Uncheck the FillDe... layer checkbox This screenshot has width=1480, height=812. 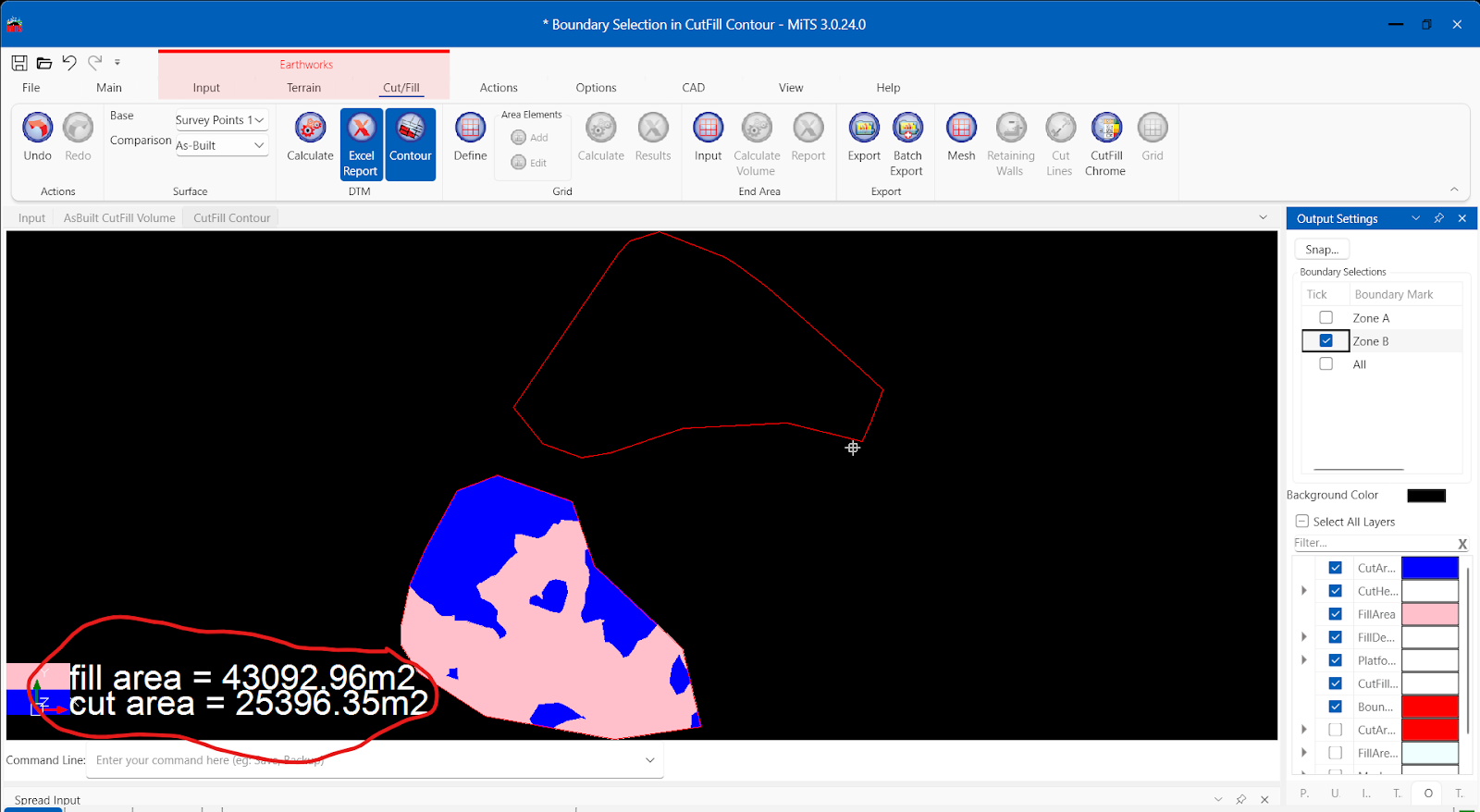pos(1336,637)
